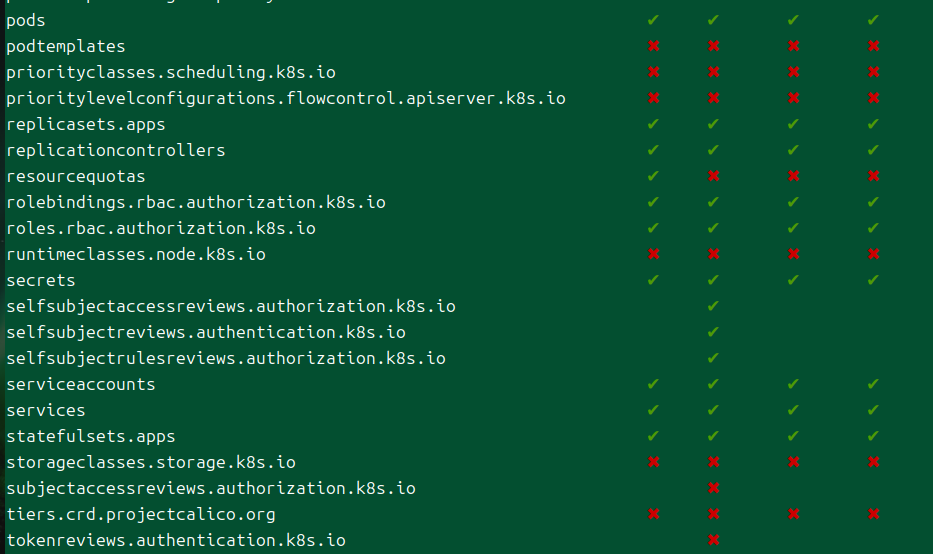
Task: Click the first-column green check in pods row
Action: tap(653, 20)
